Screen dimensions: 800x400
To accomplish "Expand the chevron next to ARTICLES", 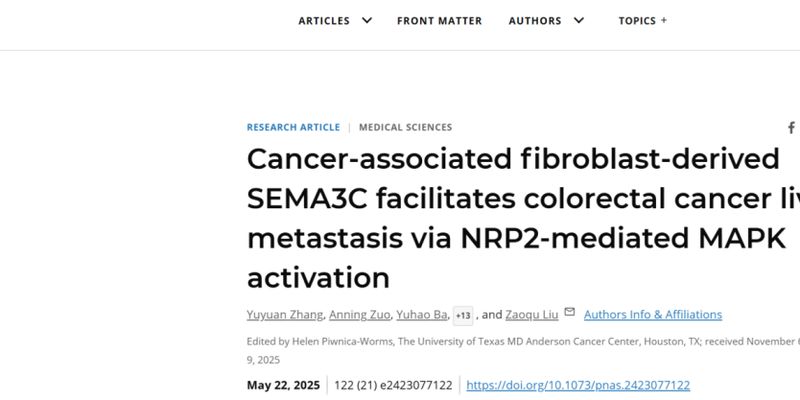I will pyautogui.click(x=367, y=20).
